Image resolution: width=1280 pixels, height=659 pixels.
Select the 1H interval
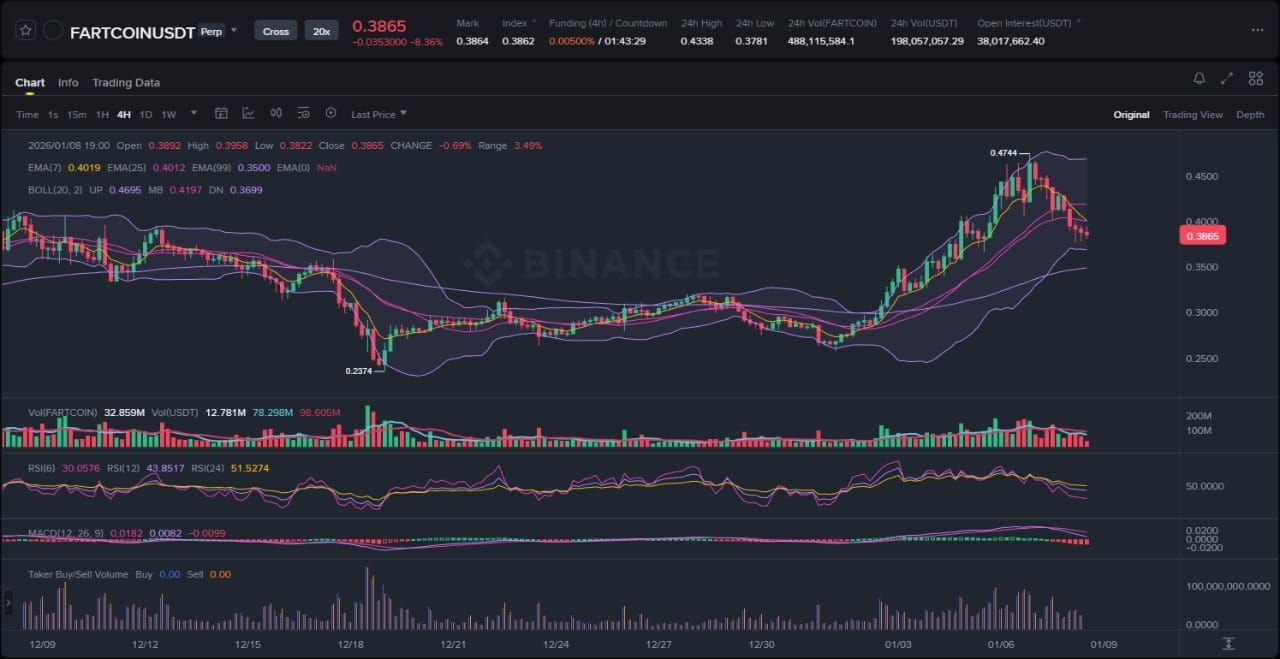102,114
